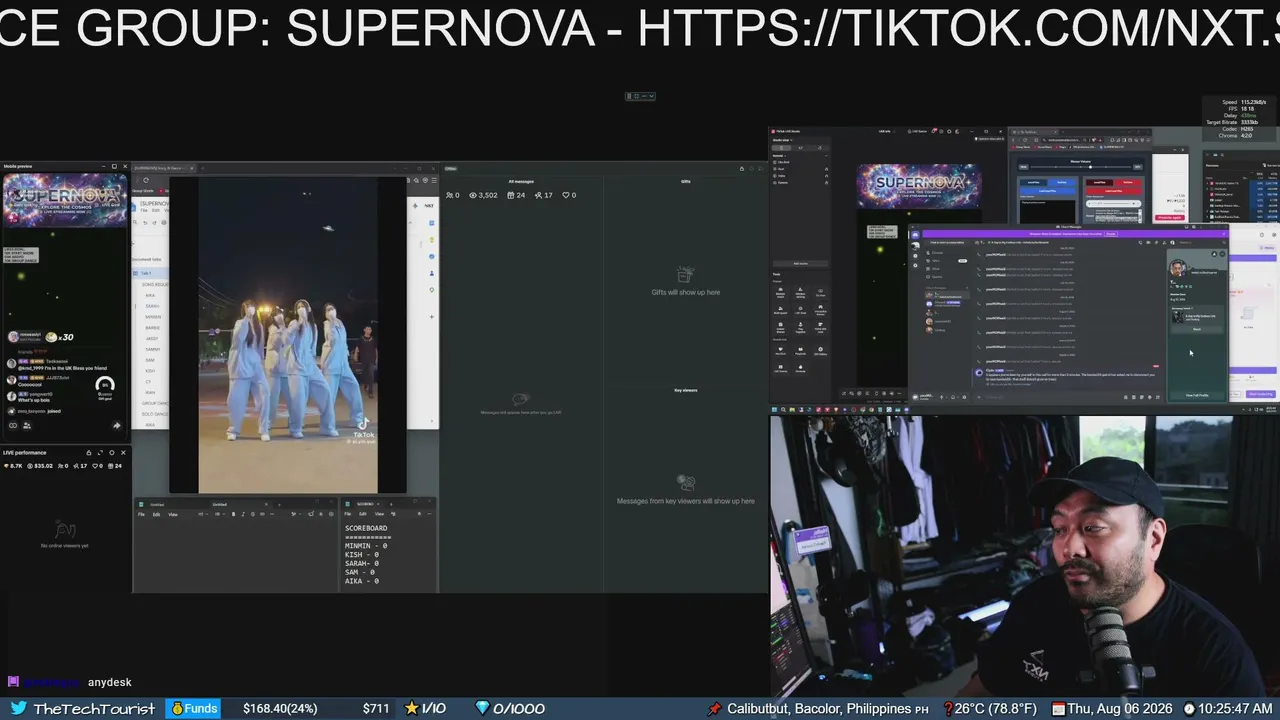Open View menu in the Untitled Notepad

(x=173, y=514)
